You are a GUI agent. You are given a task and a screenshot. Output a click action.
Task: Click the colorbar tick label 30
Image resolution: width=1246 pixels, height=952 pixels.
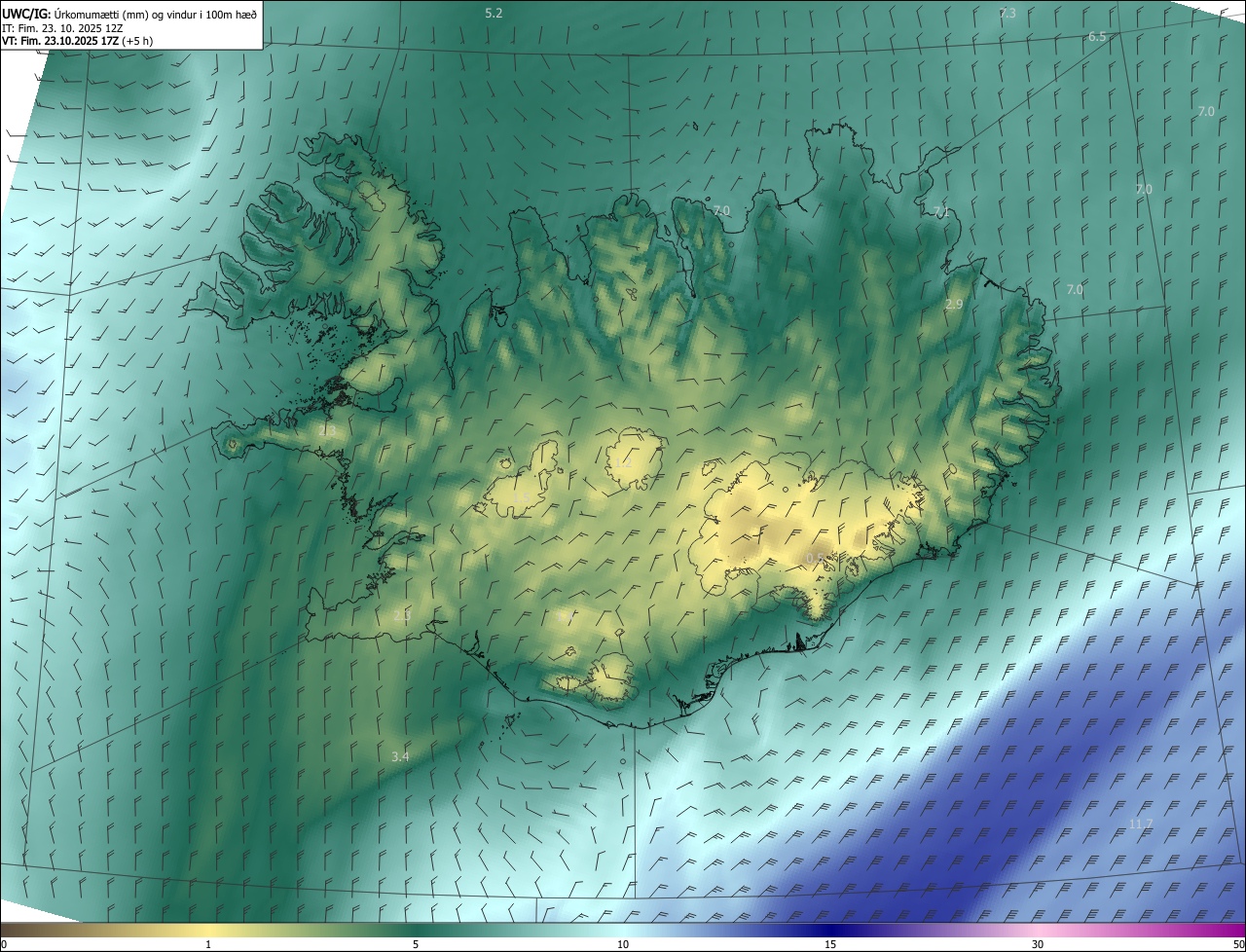(1038, 944)
